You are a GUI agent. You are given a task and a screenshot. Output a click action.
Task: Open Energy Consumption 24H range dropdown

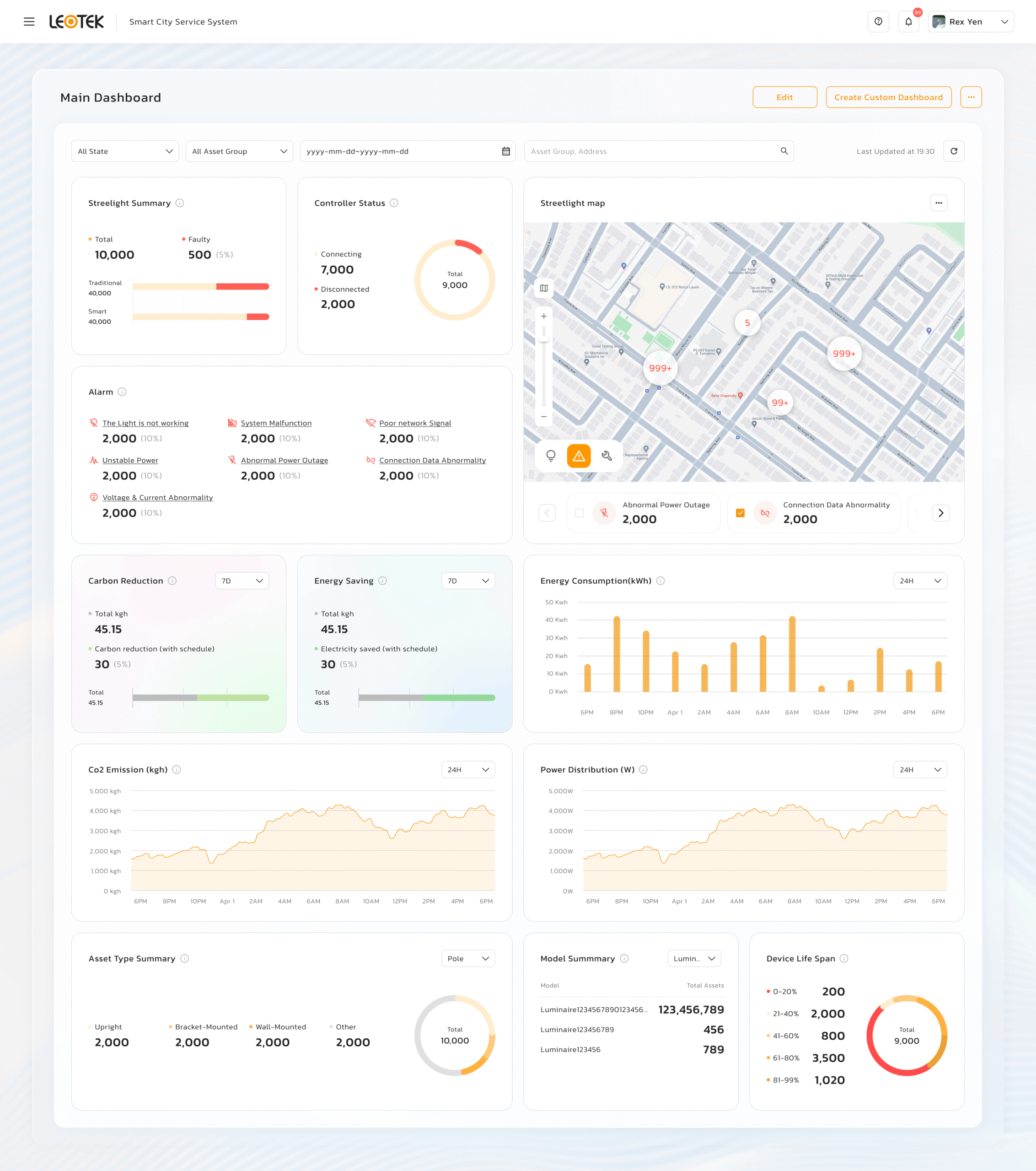click(920, 581)
